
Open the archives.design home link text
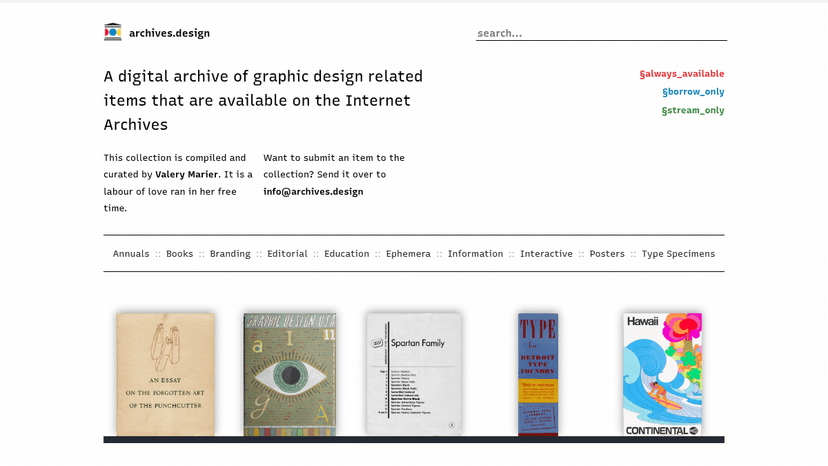pos(169,33)
